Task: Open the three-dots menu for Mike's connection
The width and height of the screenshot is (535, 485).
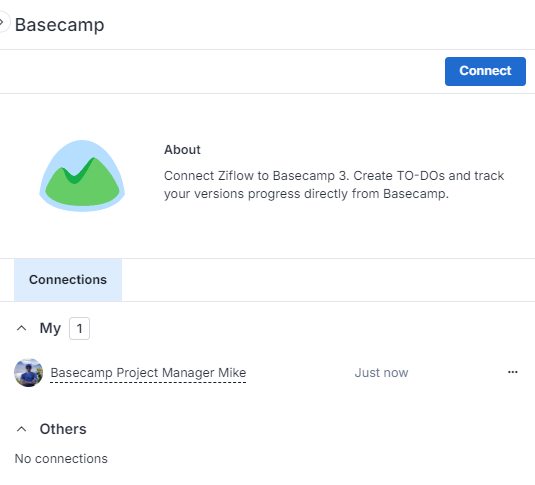Action: [x=512, y=372]
